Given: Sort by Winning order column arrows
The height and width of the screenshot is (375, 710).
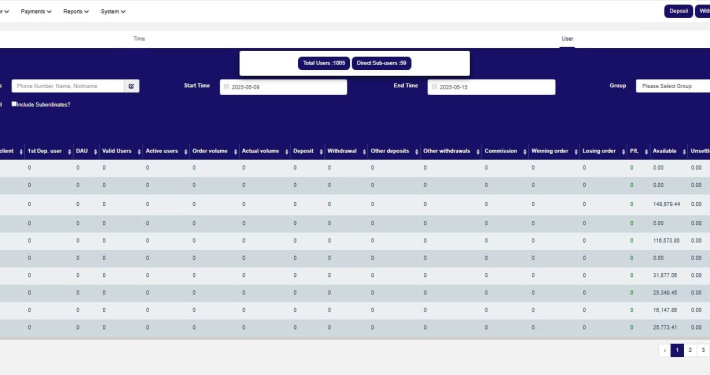Looking at the screenshot, I should (576, 152).
